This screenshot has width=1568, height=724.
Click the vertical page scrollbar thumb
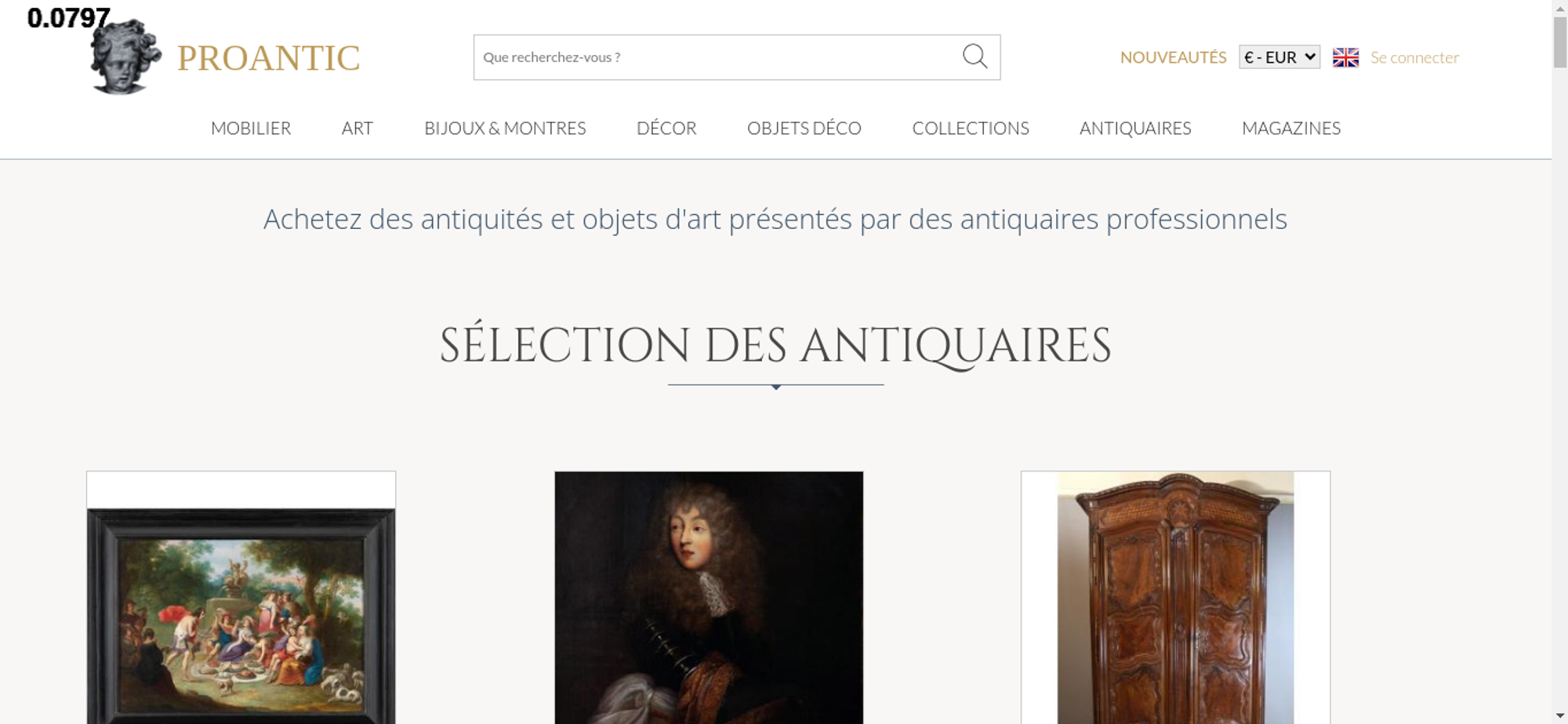(x=1559, y=42)
